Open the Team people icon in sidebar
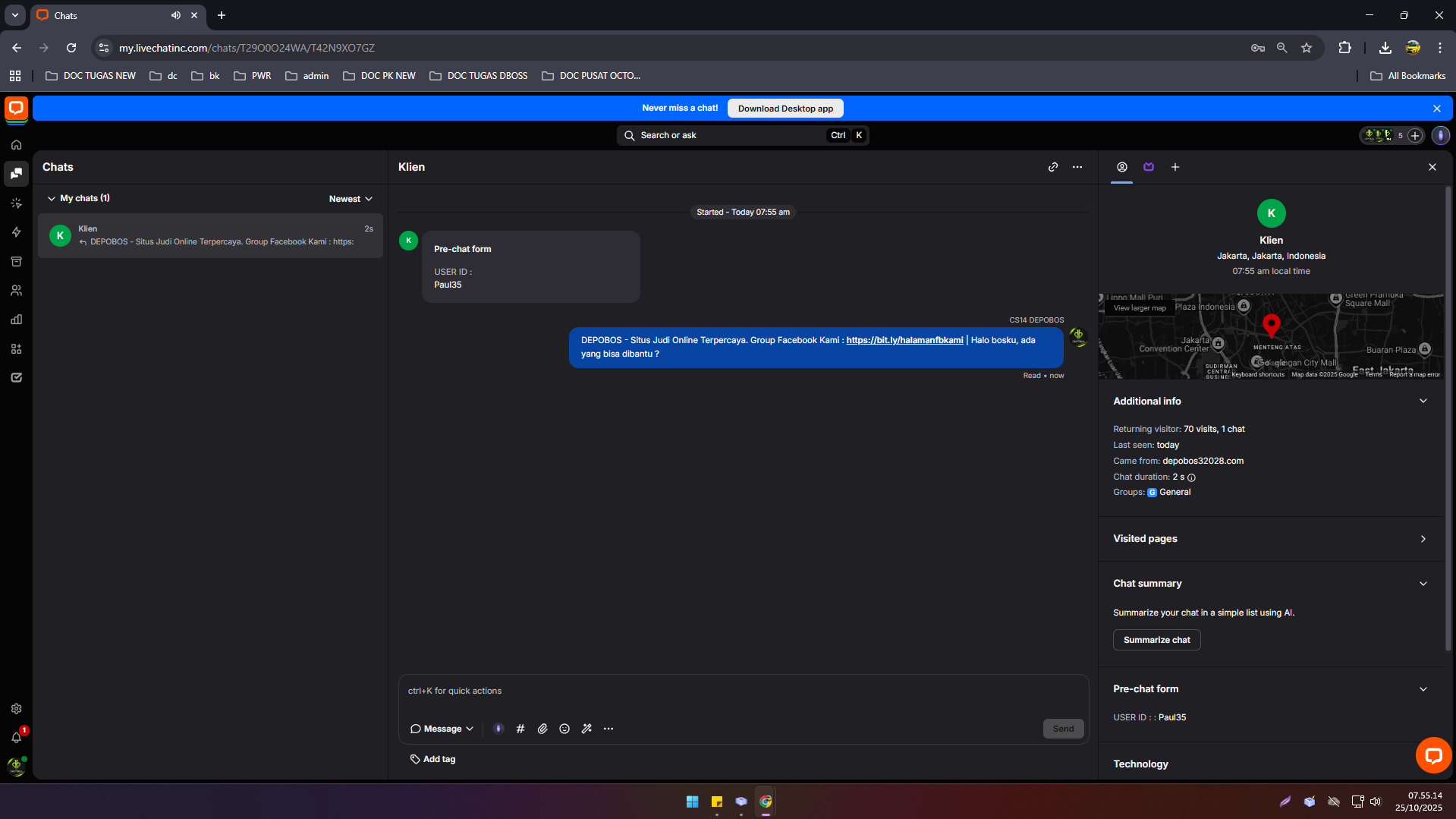The height and width of the screenshot is (819, 1456). (x=16, y=291)
